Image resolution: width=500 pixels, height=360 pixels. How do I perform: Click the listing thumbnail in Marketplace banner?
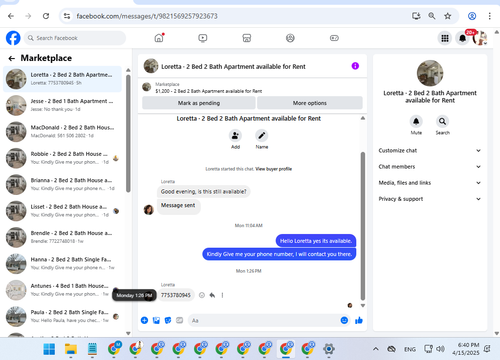[x=147, y=87]
